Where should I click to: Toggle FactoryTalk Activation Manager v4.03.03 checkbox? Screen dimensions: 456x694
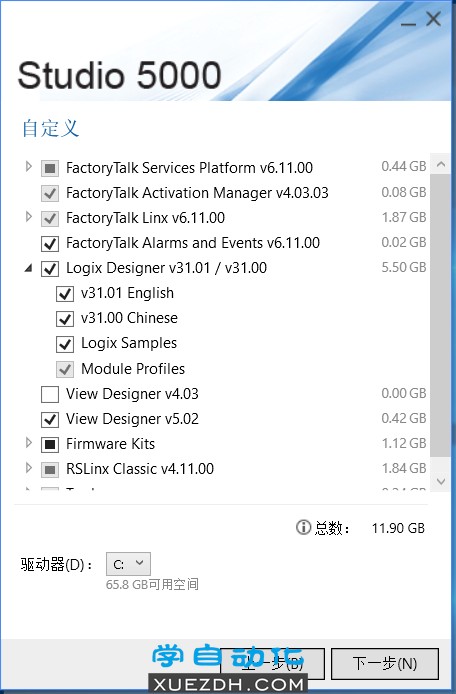[x=50, y=193]
